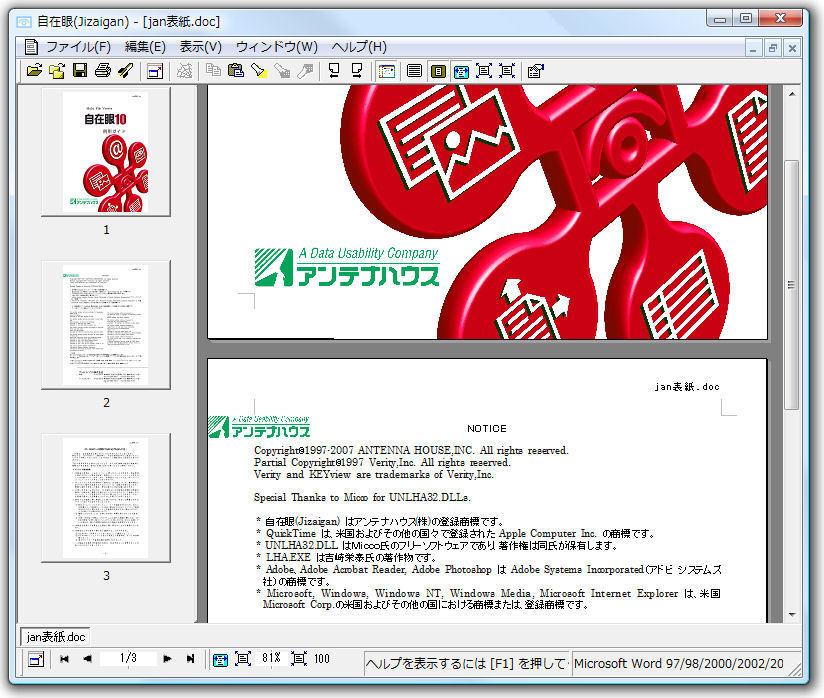Click the page icon with left arrow
Screen dimensions: 824x698
(334, 70)
